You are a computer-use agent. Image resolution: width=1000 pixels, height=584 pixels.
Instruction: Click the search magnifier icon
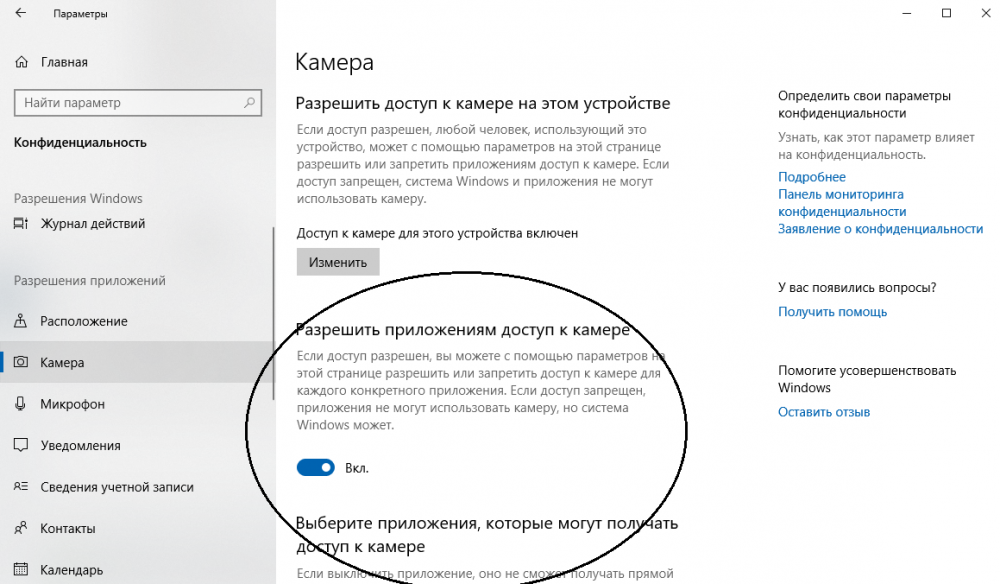[249, 102]
